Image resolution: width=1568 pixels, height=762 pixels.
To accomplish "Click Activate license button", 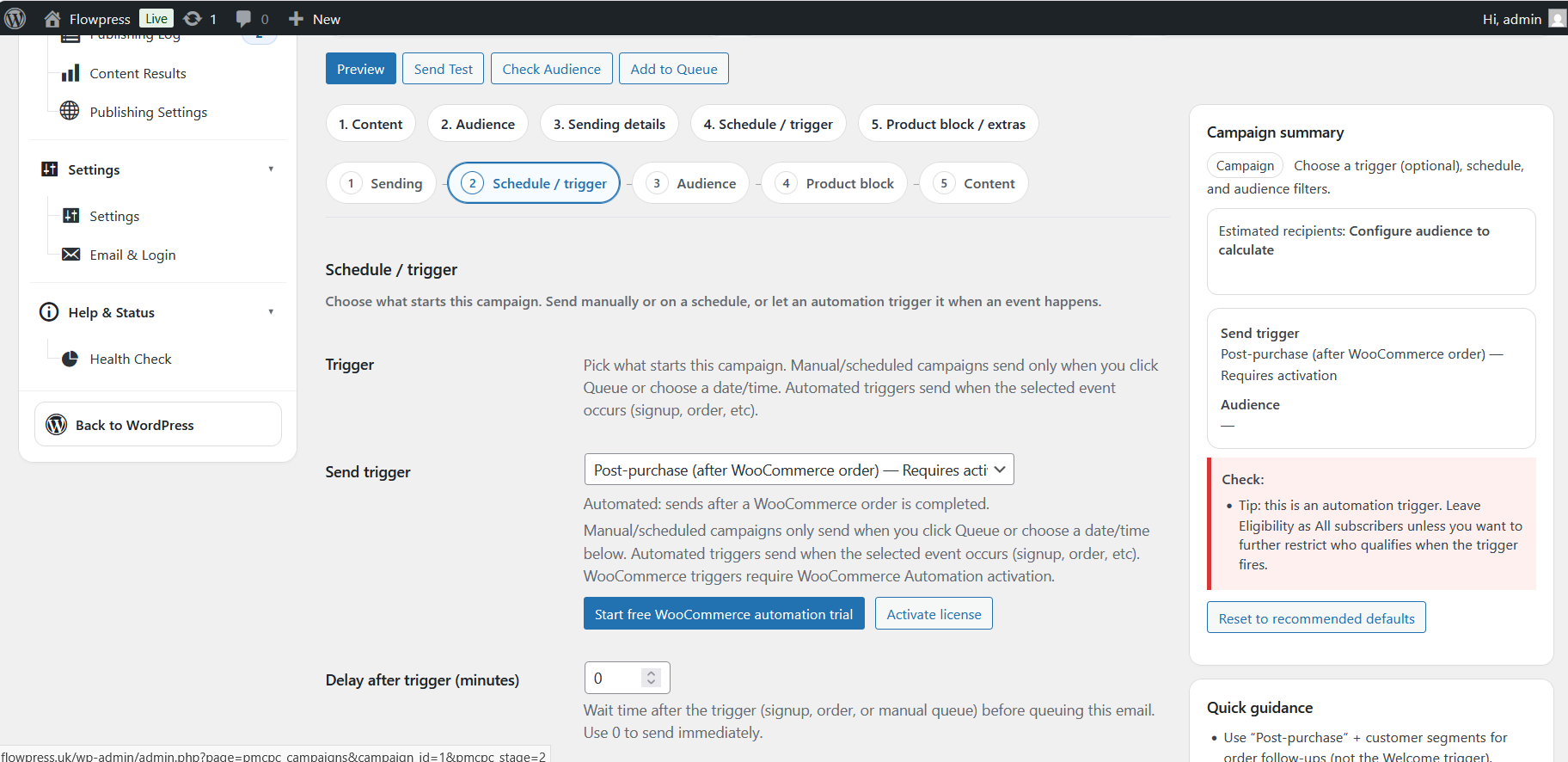I will 934,613.
